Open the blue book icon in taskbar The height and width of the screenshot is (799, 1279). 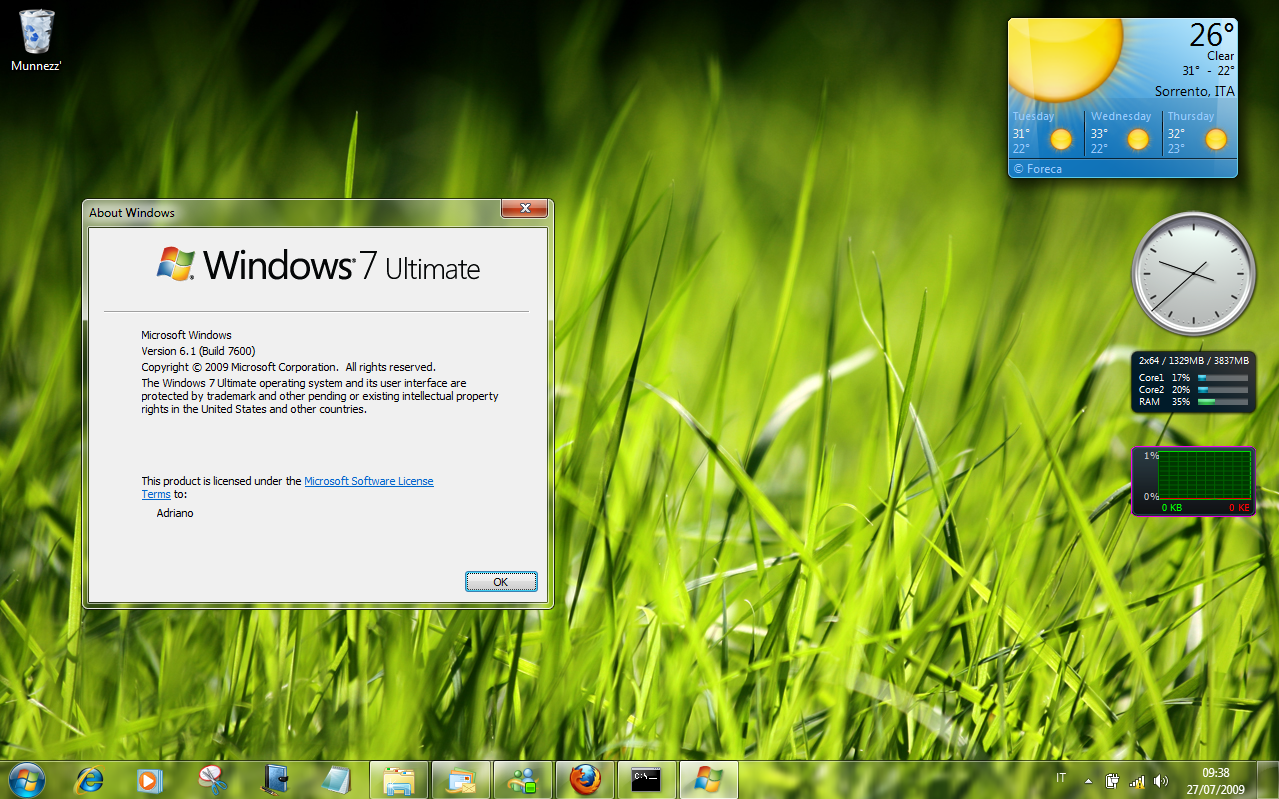[274, 780]
